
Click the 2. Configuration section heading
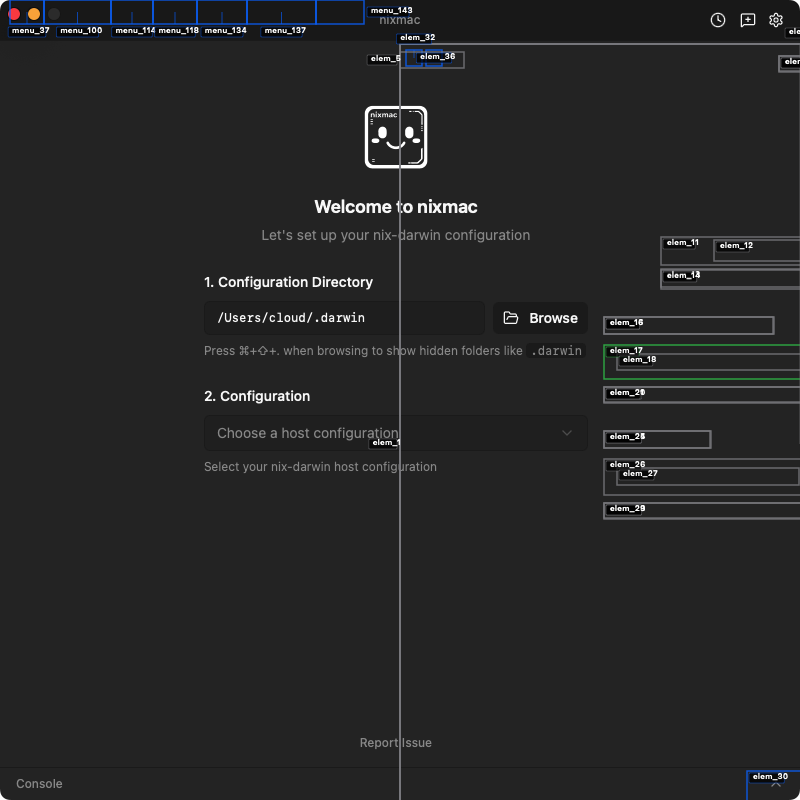coord(257,396)
